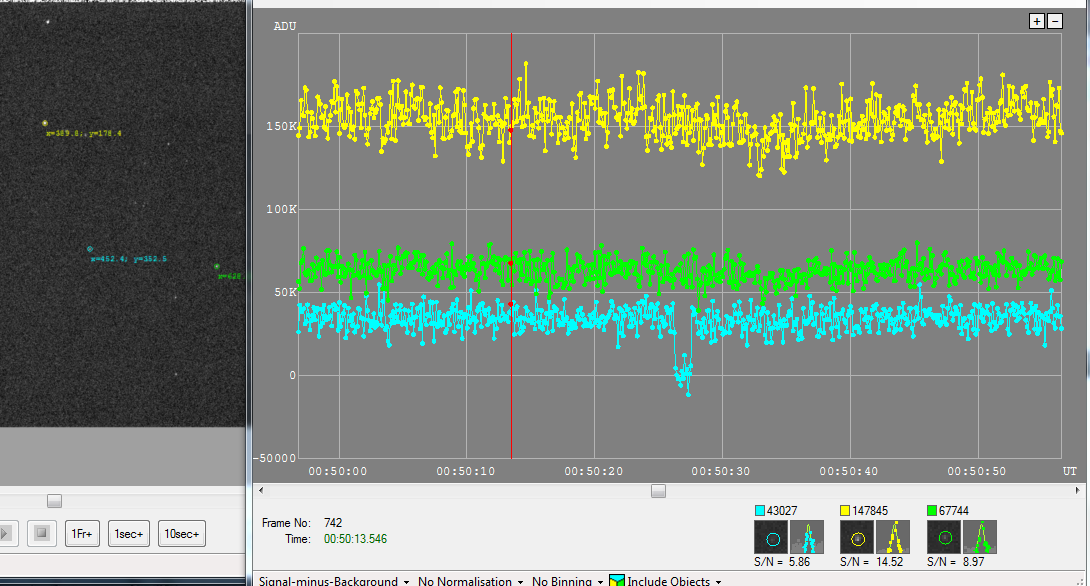Click the yellow color swatch for 147845
Viewport: 1090px width, 586px height.
(x=846, y=511)
